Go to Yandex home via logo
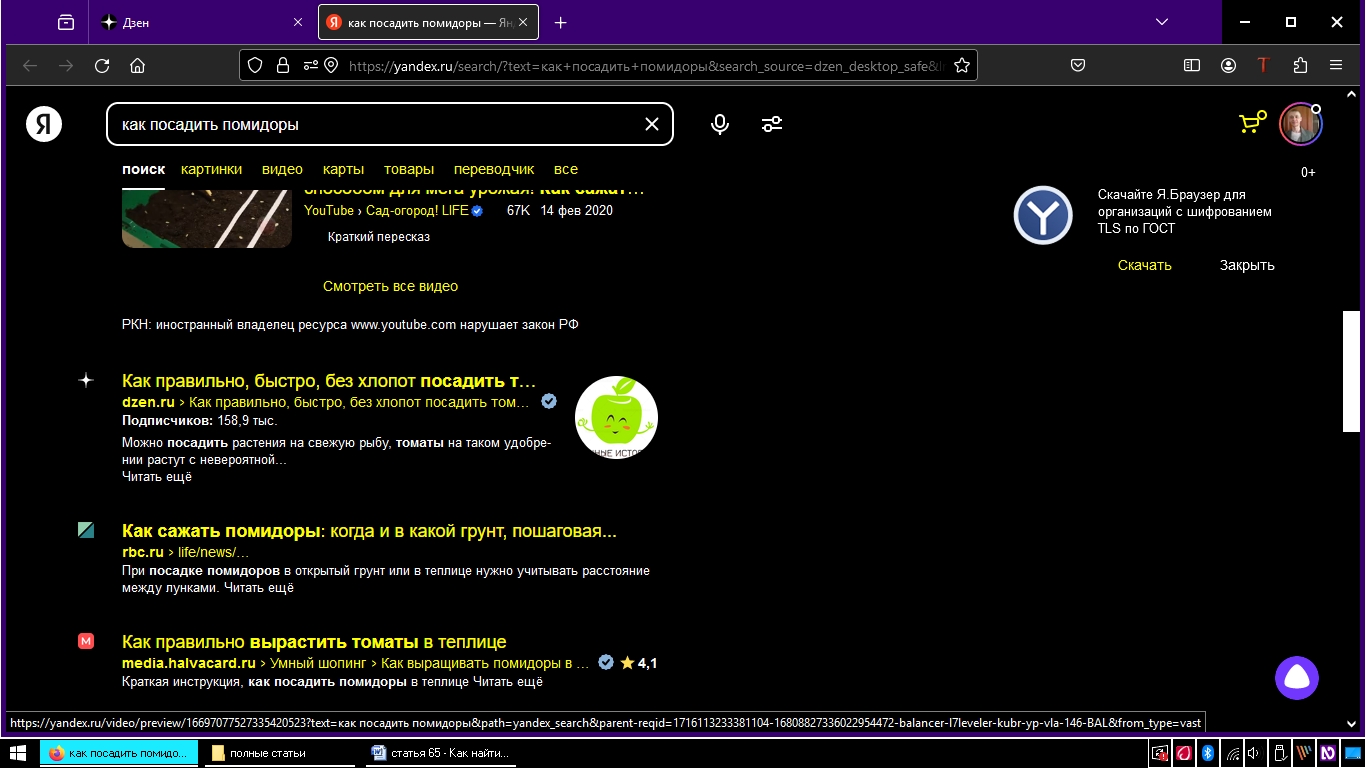The image size is (1366, 768). [x=44, y=124]
